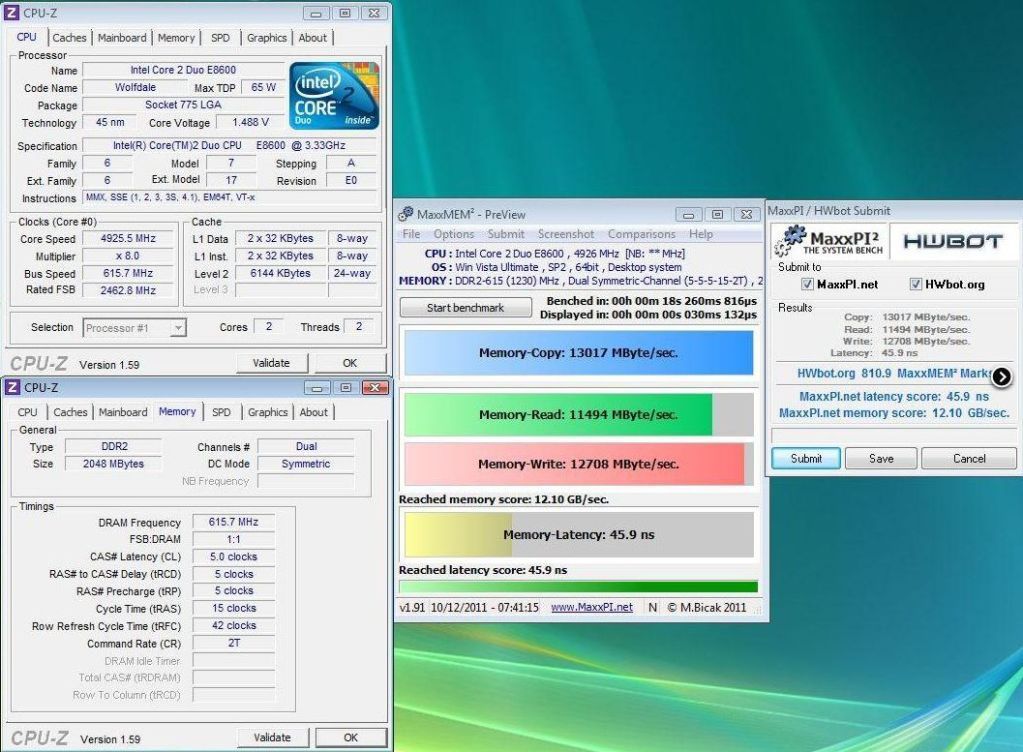The width and height of the screenshot is (1023, 752).
Task: Click the CPU-Z app icon in top window title
Action: tap(12, 12)
